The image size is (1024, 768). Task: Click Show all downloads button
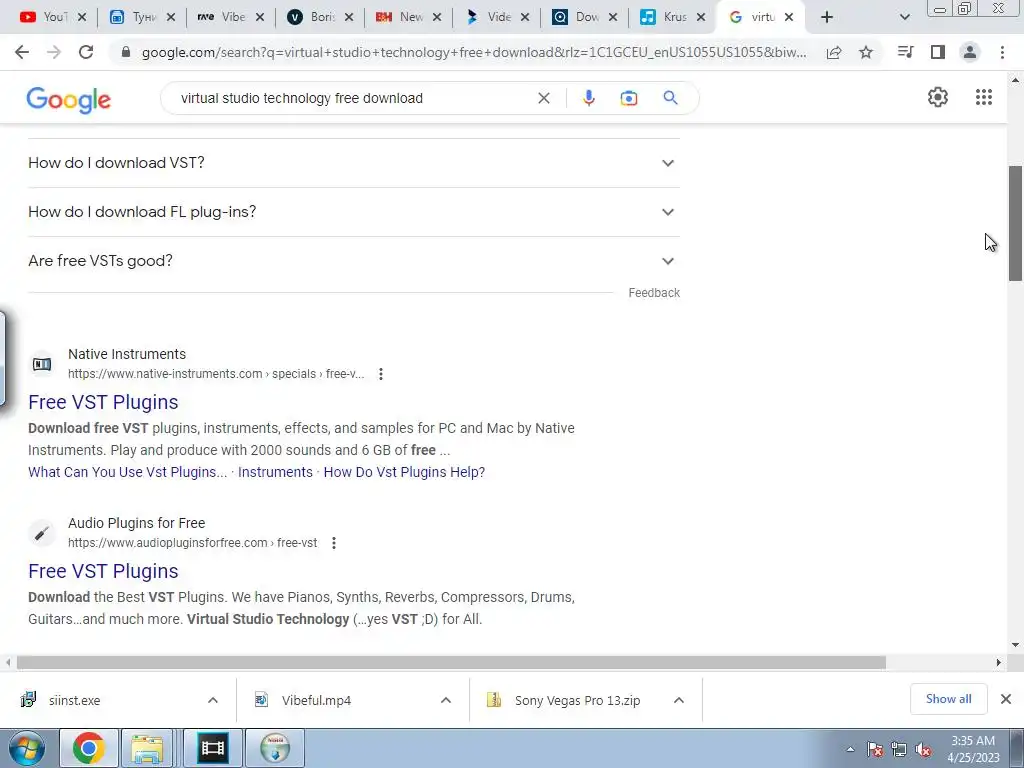click(x=948, y=699)
